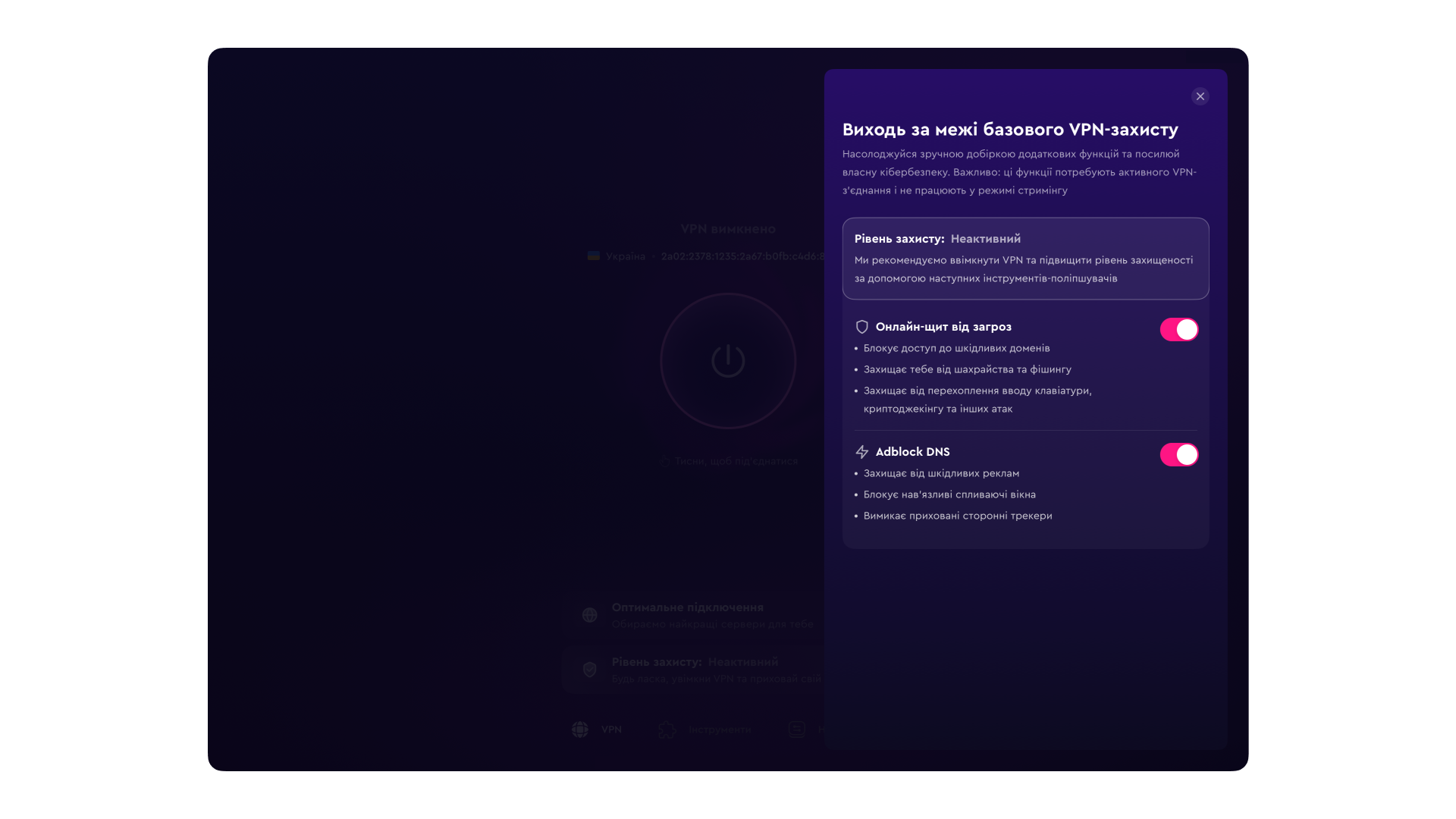1456x819 pixels.
Task: Open the VPN tab in the bottom bar
Action: click(598, 730)
